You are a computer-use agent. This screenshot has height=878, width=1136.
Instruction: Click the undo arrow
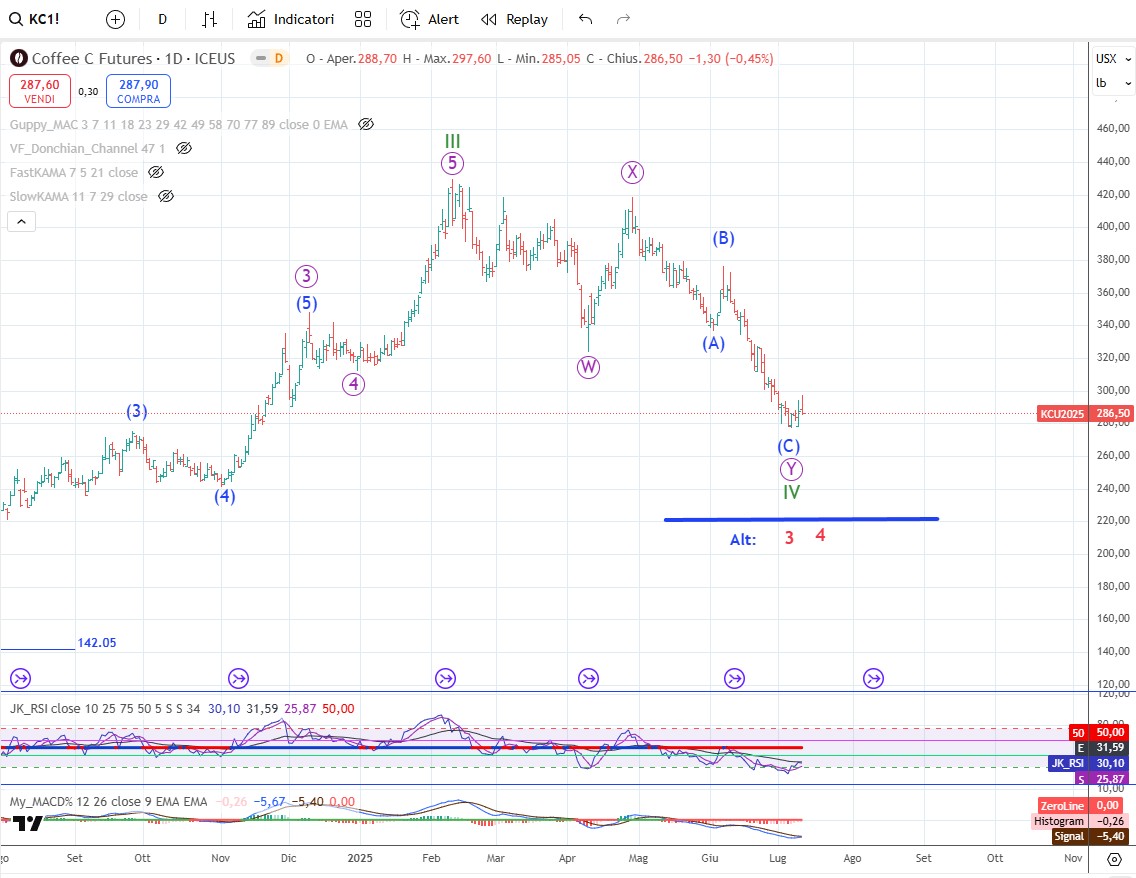tap(586, 19)
